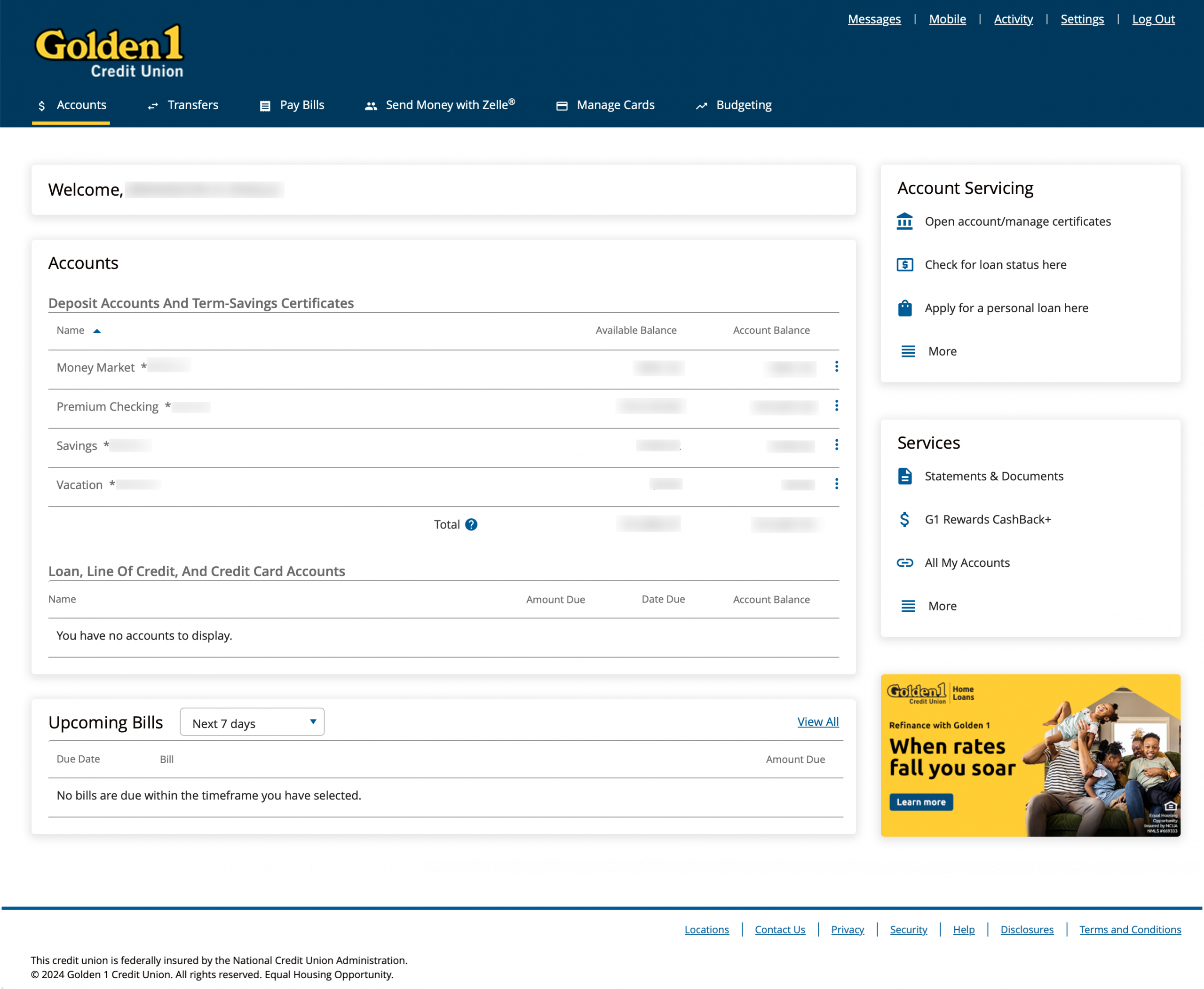Image resolution: width=1204 pixels, height=989 pixels.
Task: Open the Premium Checking options menu
Action: click(x=837, y=406)
